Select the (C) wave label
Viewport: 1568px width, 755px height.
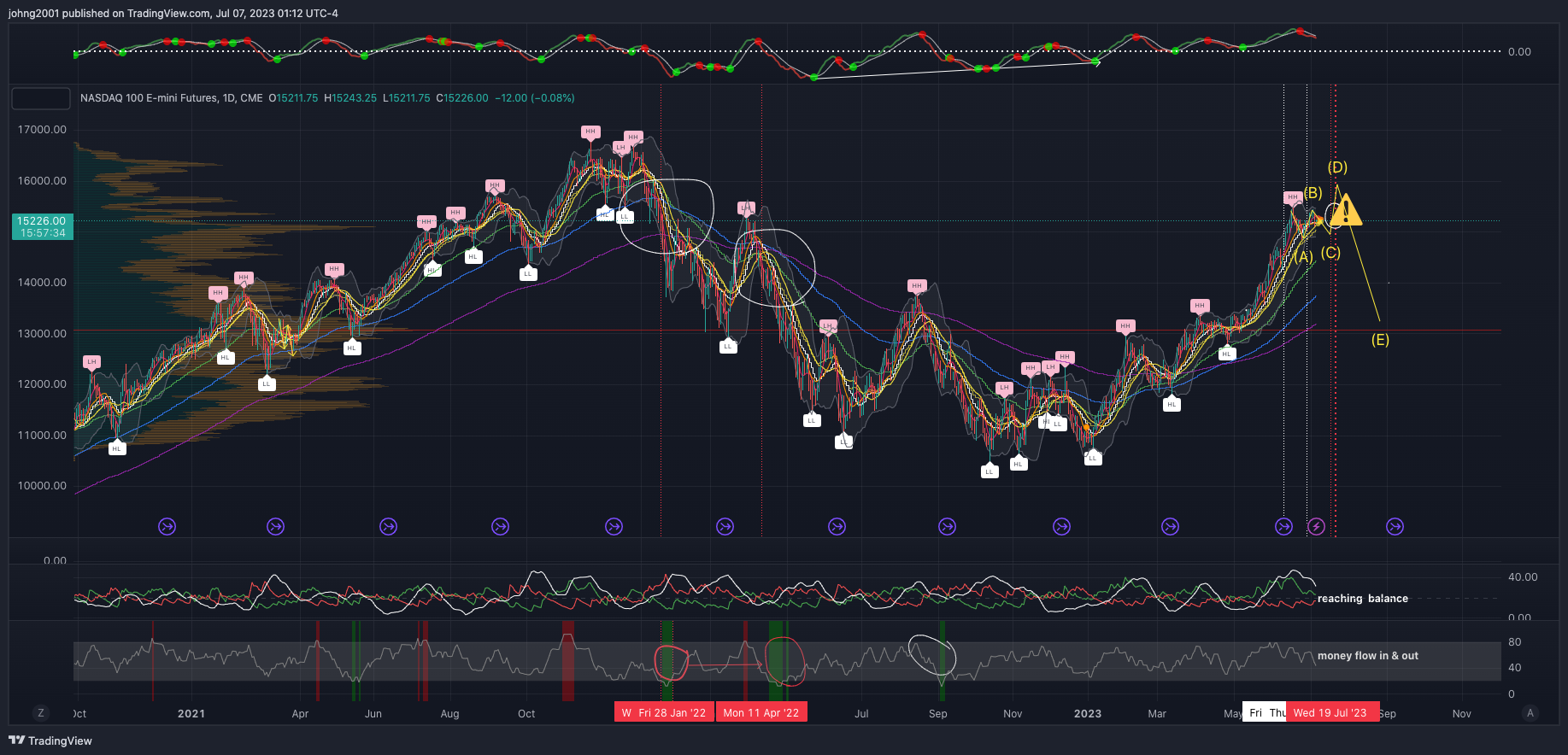[1330, 253]
